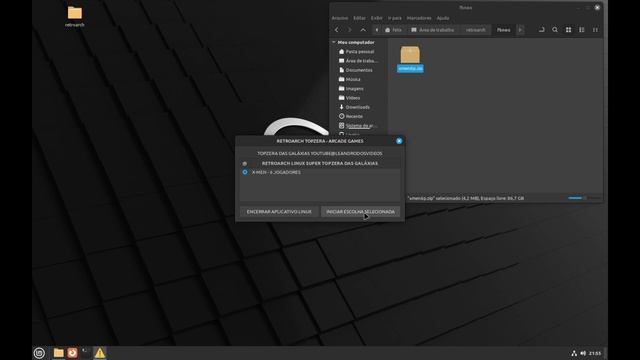Click the radio column header in the dialog list
Image resolution: width=640 pixels, height=360 pixels.
coord(245,163)
